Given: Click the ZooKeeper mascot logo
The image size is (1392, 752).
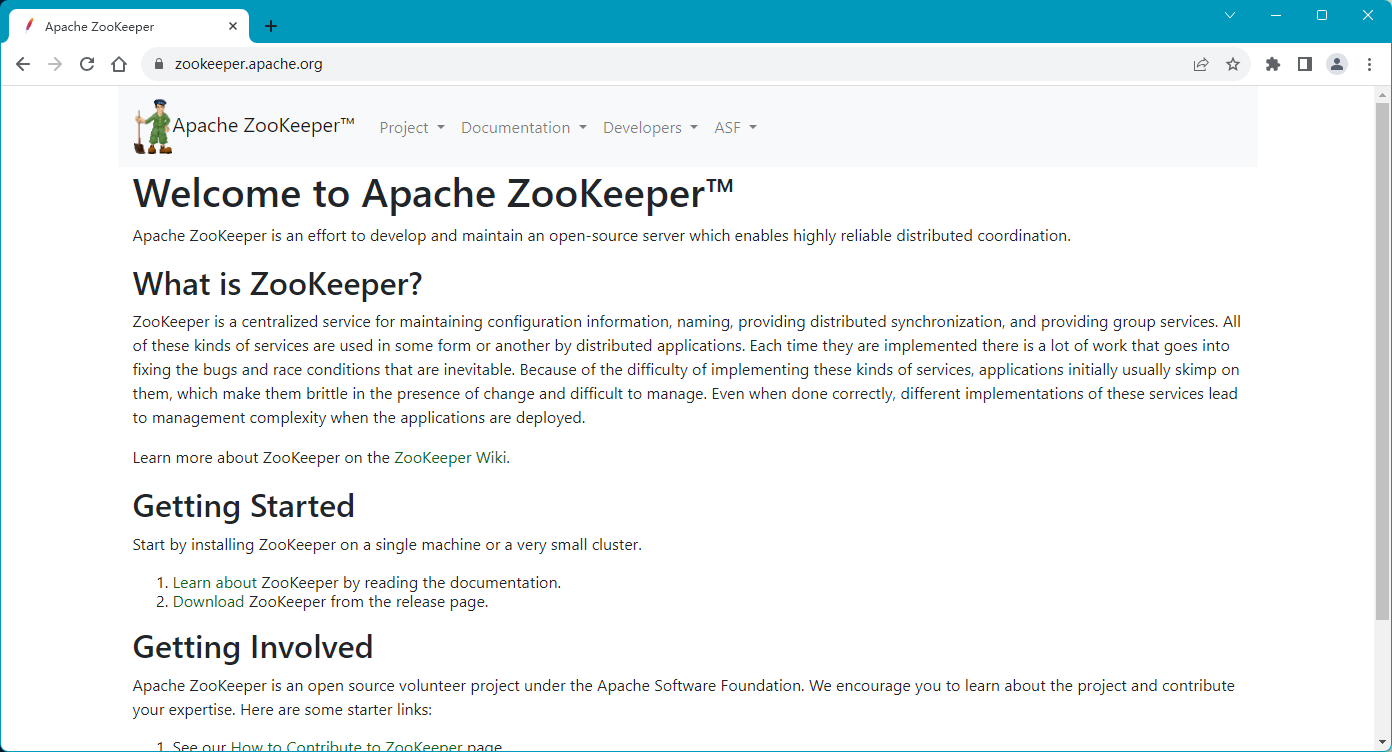Looking at the screenshot, I should click(x=153, y=126).
